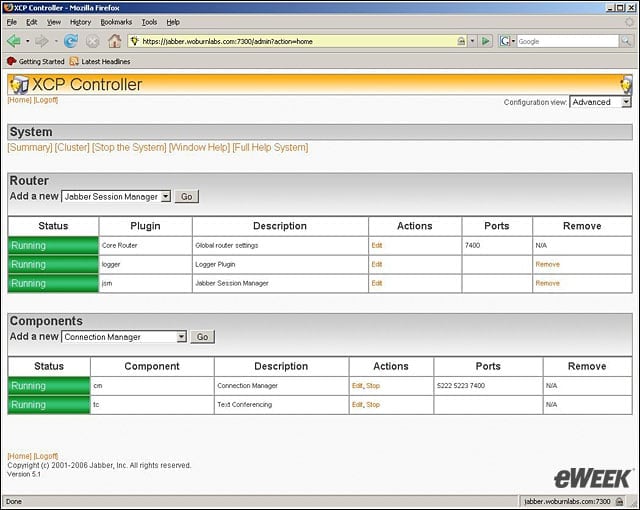Viewport: 640px width, 510px height.
Task: Edit the jsm plugin
Action: (x=377, y=283)
